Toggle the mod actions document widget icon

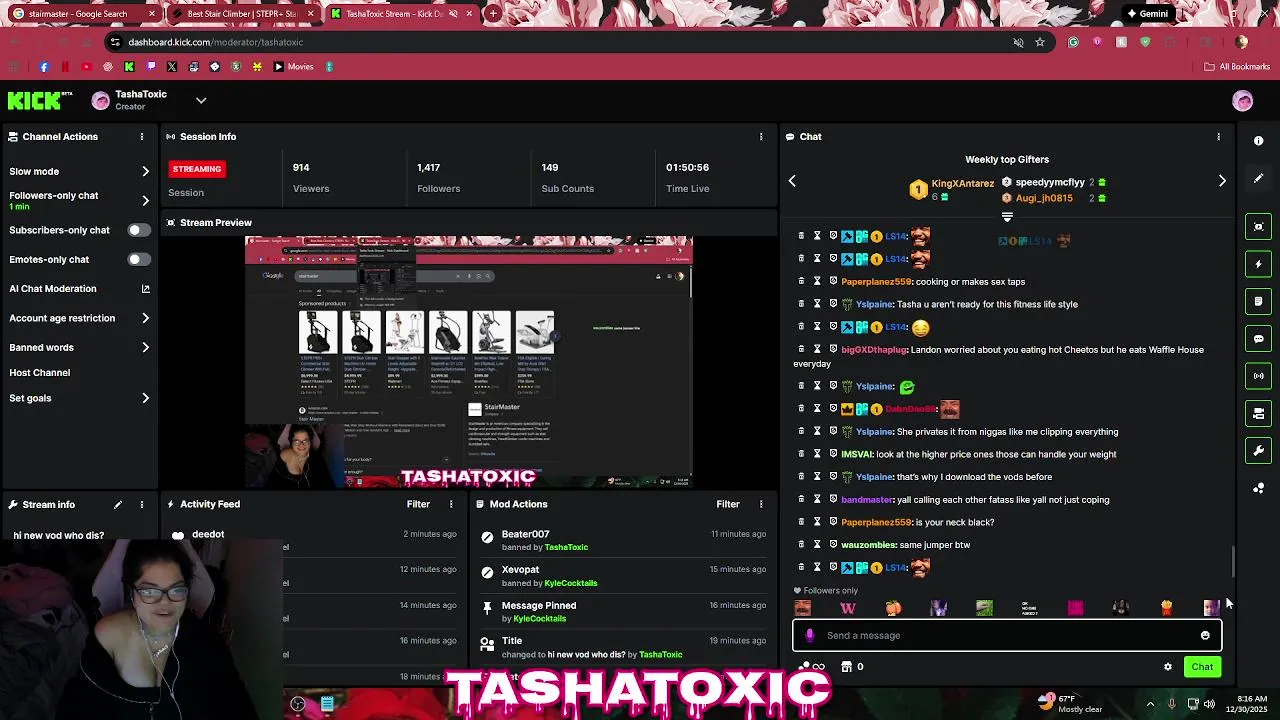[x=1259, y=301]
